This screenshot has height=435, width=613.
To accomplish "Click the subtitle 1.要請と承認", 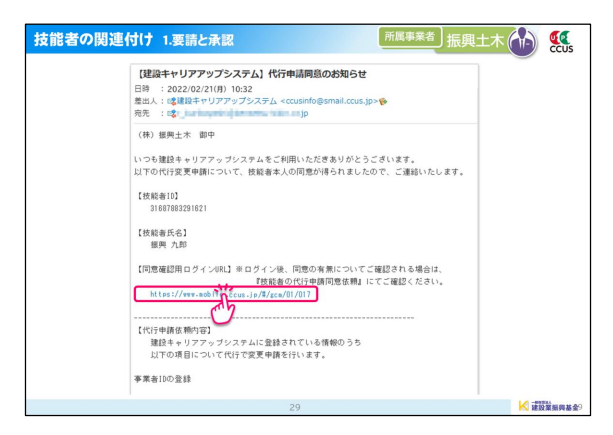I will (x=198, y=40).
